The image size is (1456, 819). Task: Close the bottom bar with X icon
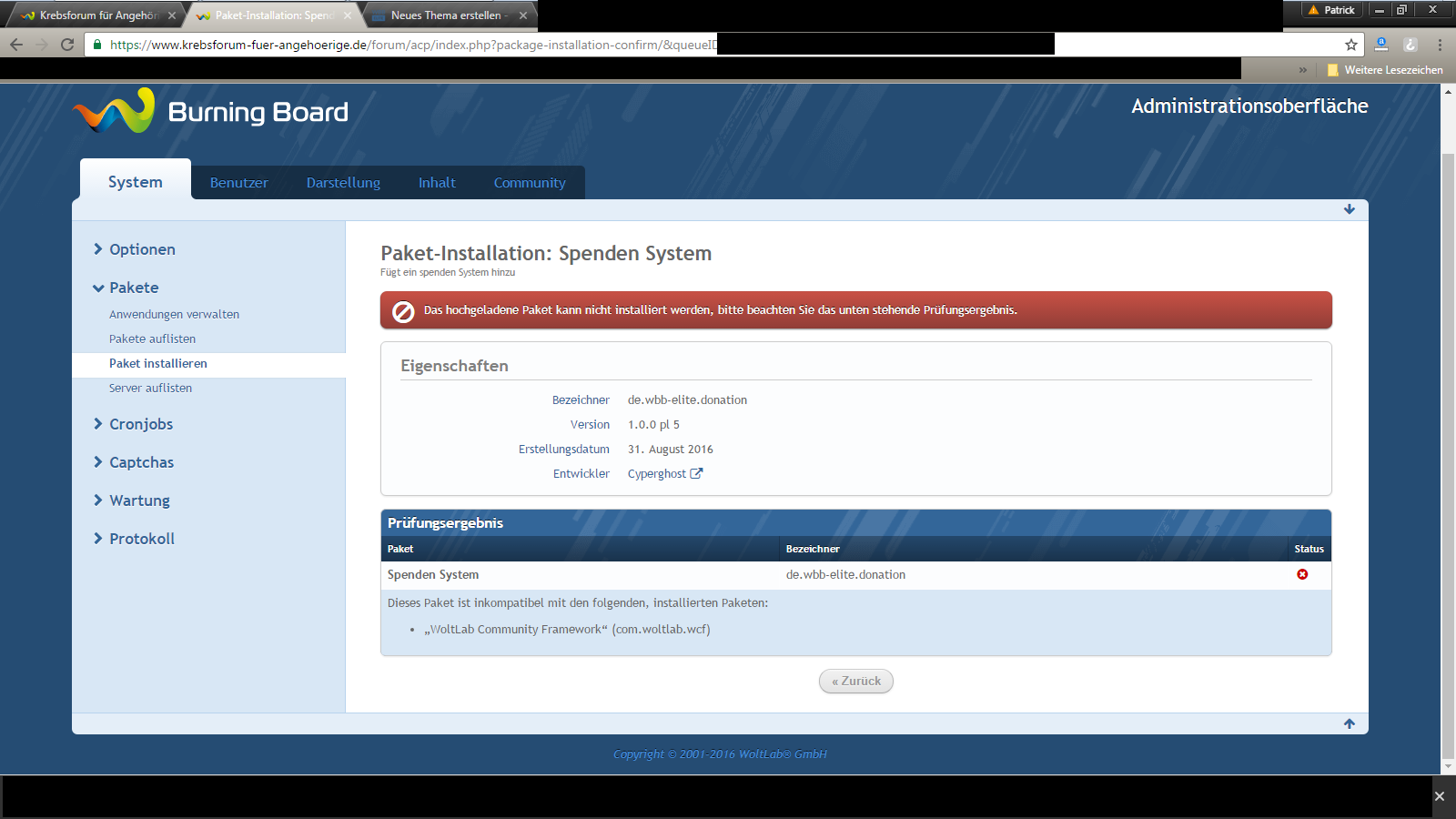coord(1439,796)
